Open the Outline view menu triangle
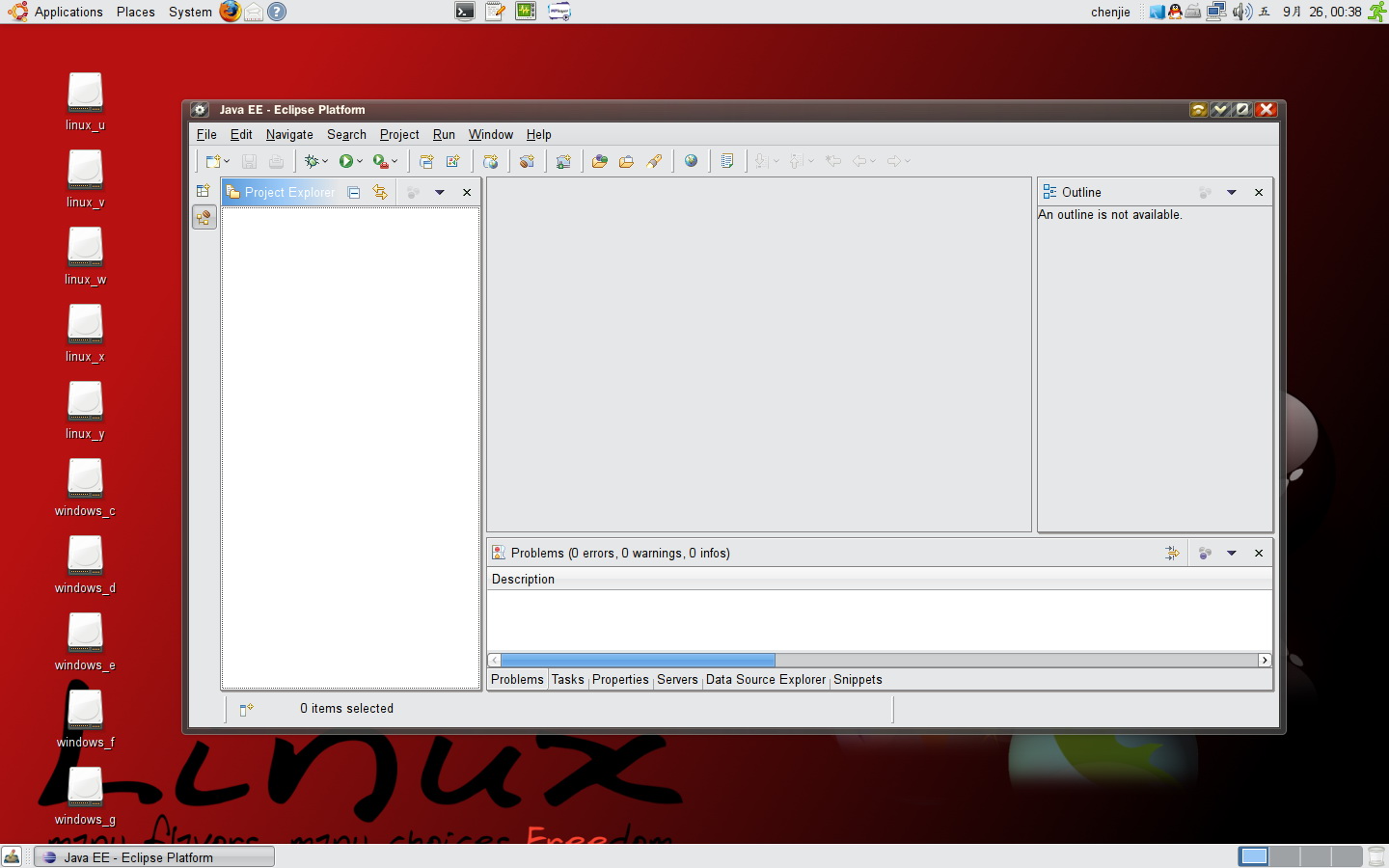Image resolution: width=1389 pixels, height=868 pixels. pos(1232,192)
